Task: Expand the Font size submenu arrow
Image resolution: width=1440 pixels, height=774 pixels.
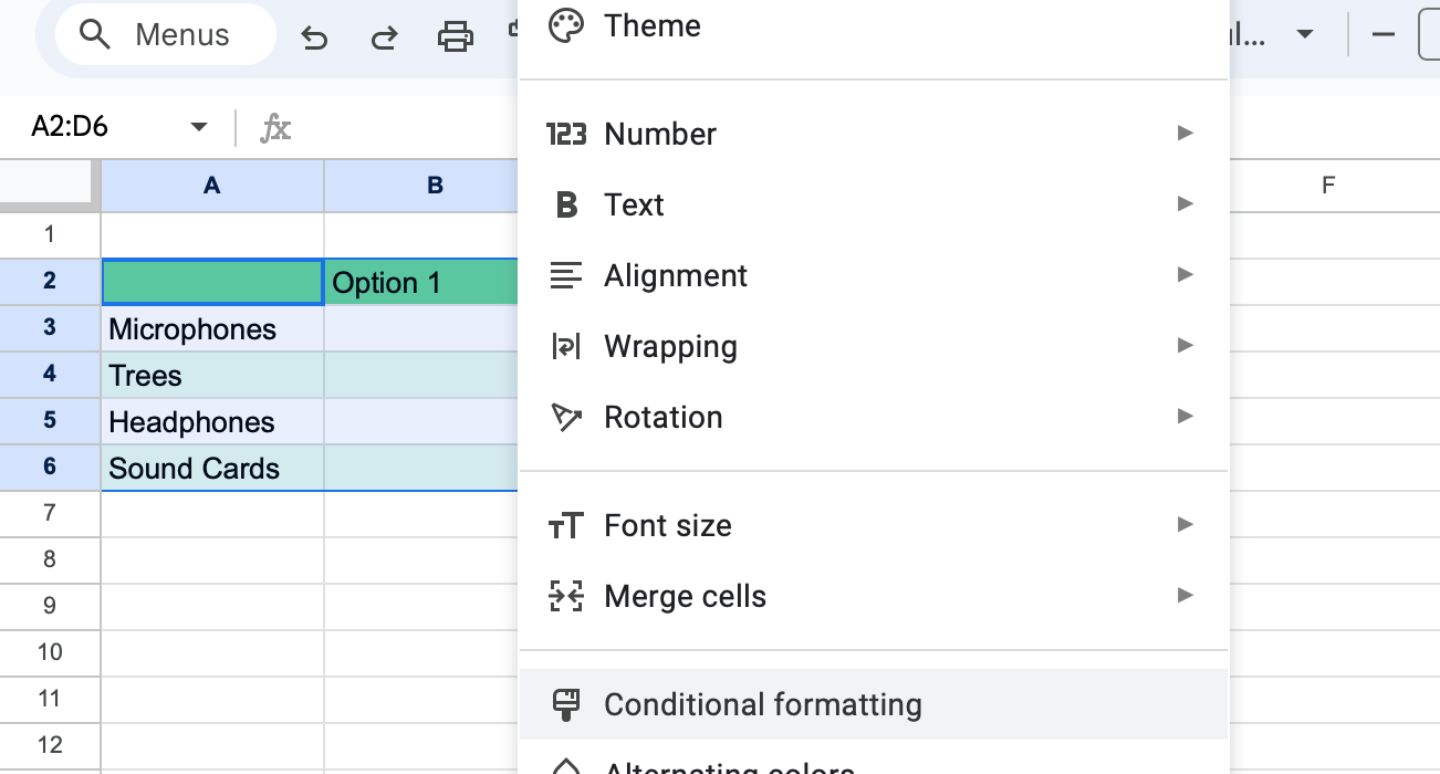Action: (1185, 525)
